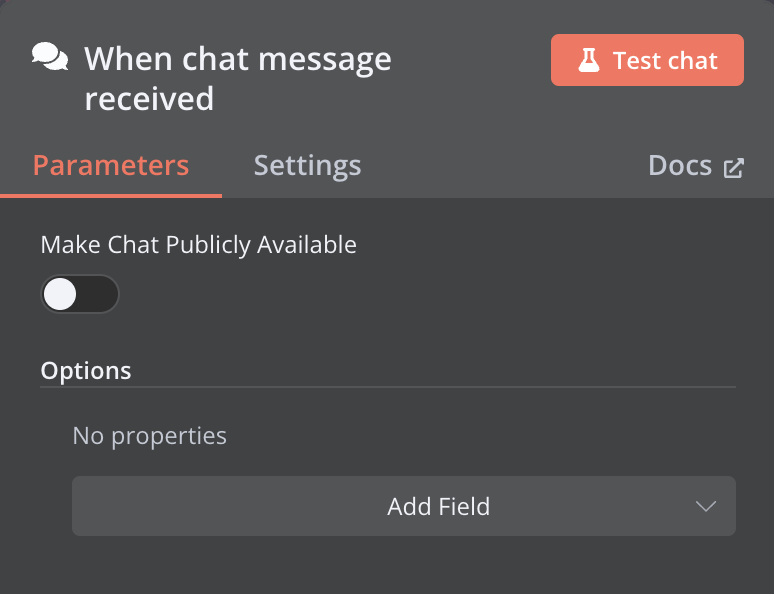Click the Docs text label

pos(680,165)
